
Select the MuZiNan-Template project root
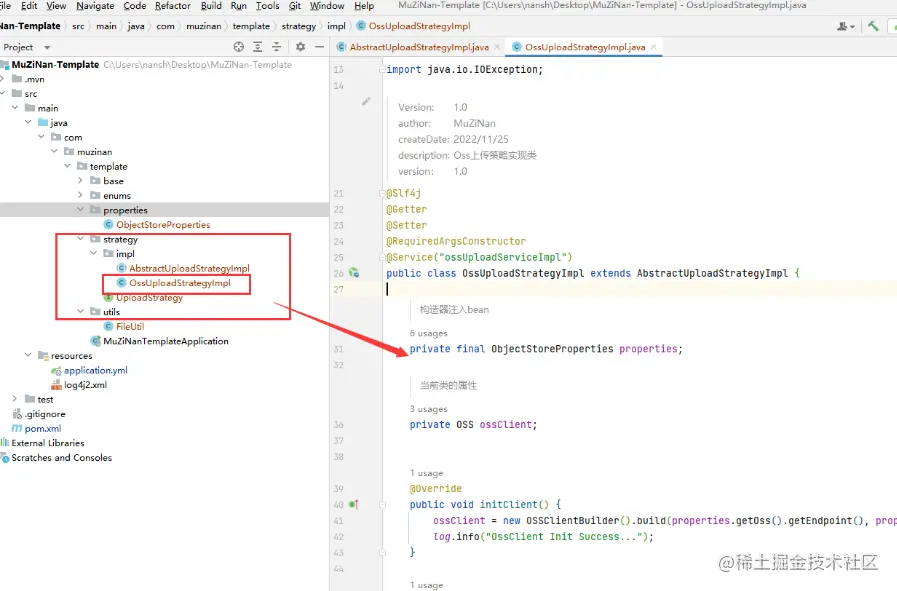pos(55,65)
